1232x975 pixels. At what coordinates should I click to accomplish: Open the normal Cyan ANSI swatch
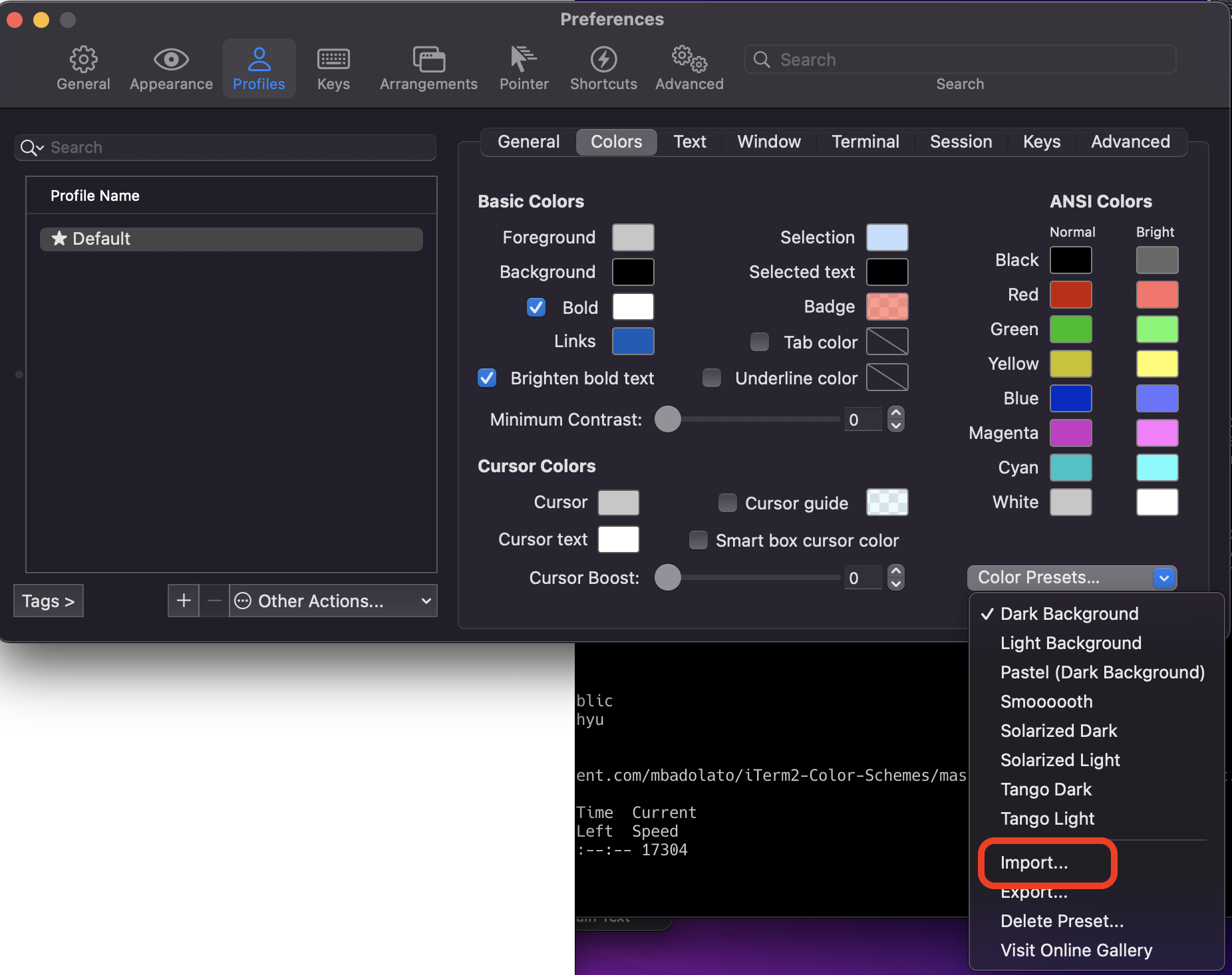pos(1070,468)
